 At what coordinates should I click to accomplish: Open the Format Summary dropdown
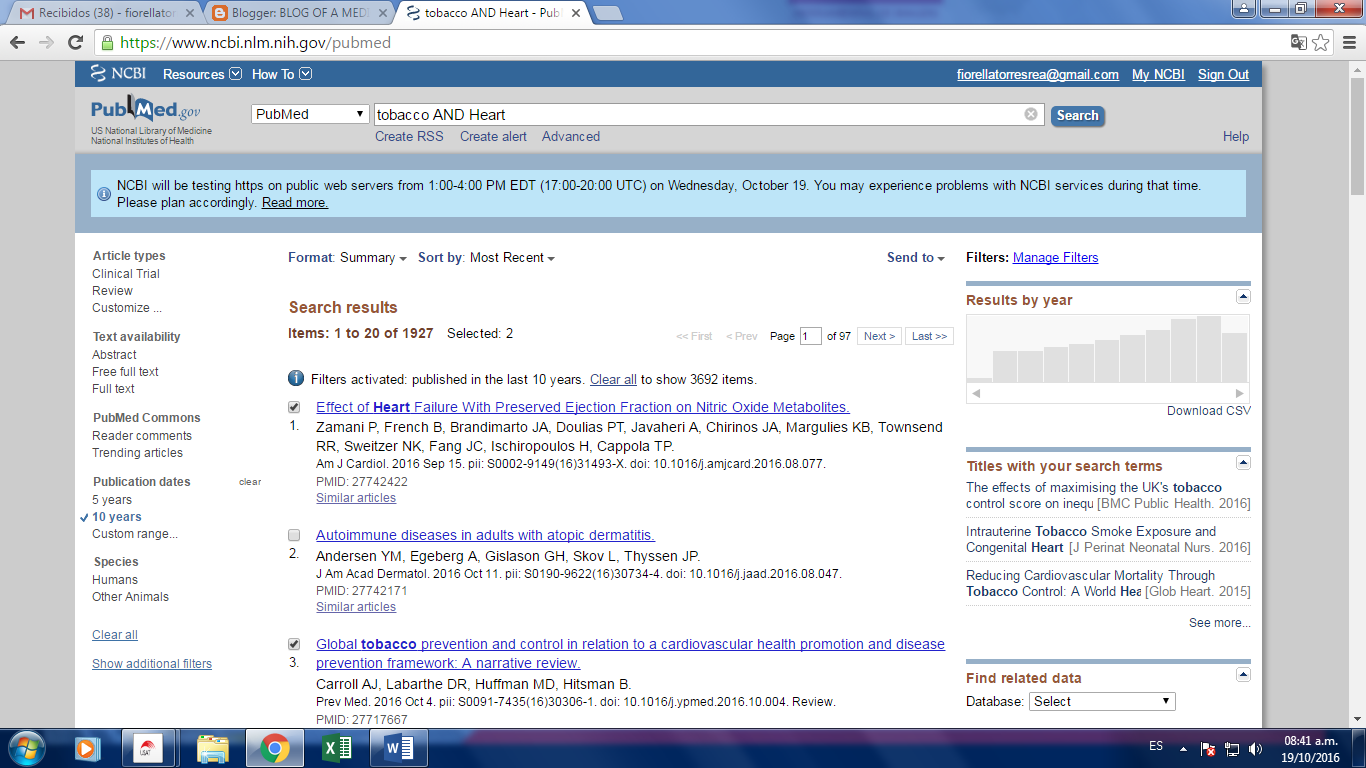tap(347, 258)
